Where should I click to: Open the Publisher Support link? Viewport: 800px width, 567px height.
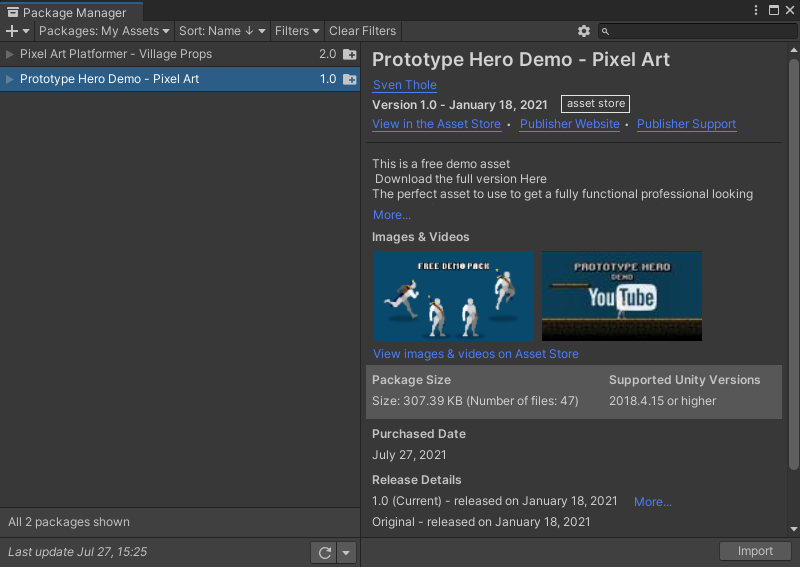tap(686, 124)
